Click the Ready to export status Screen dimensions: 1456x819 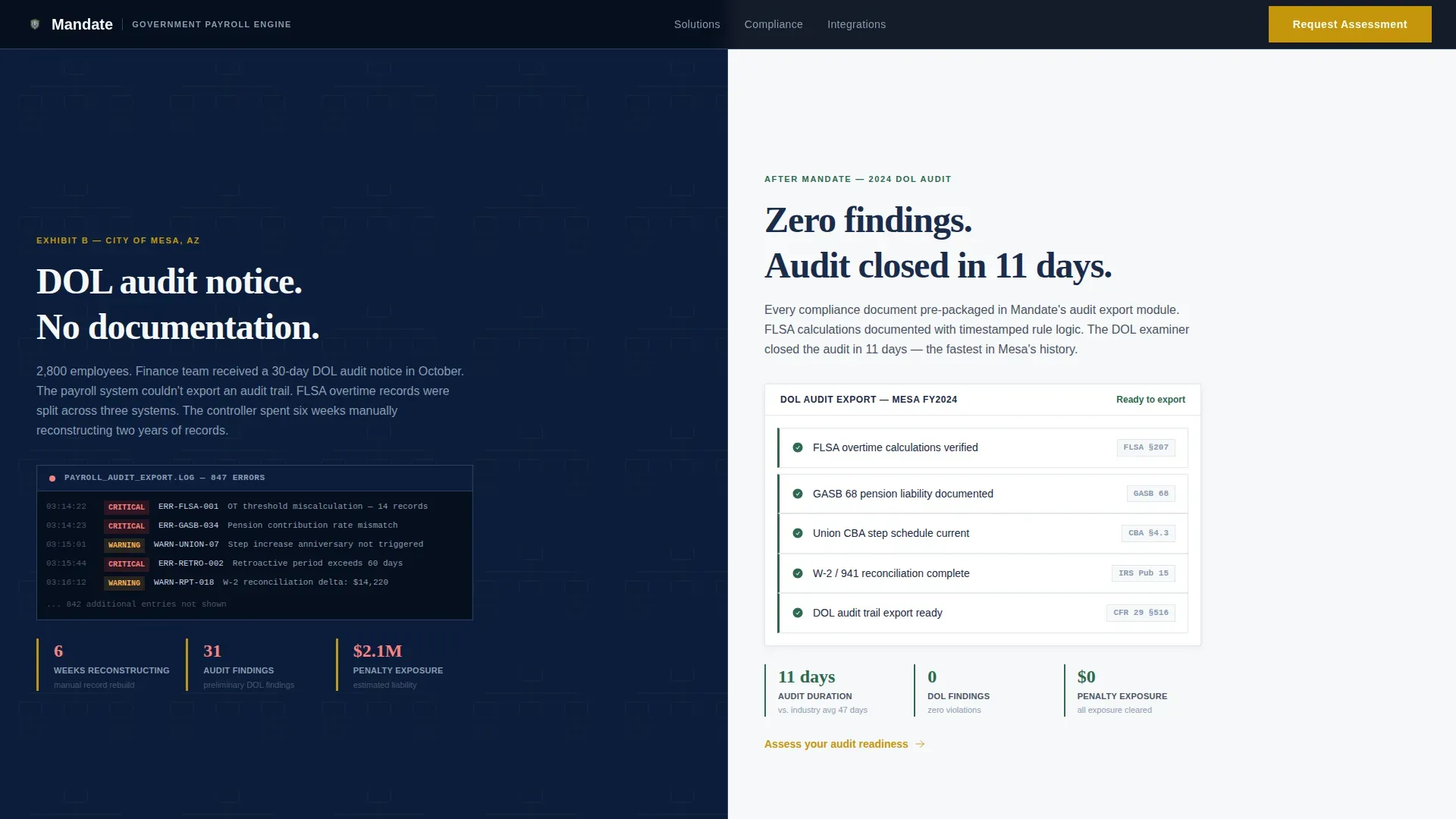pyautogui.click(x=1150, y=400)
